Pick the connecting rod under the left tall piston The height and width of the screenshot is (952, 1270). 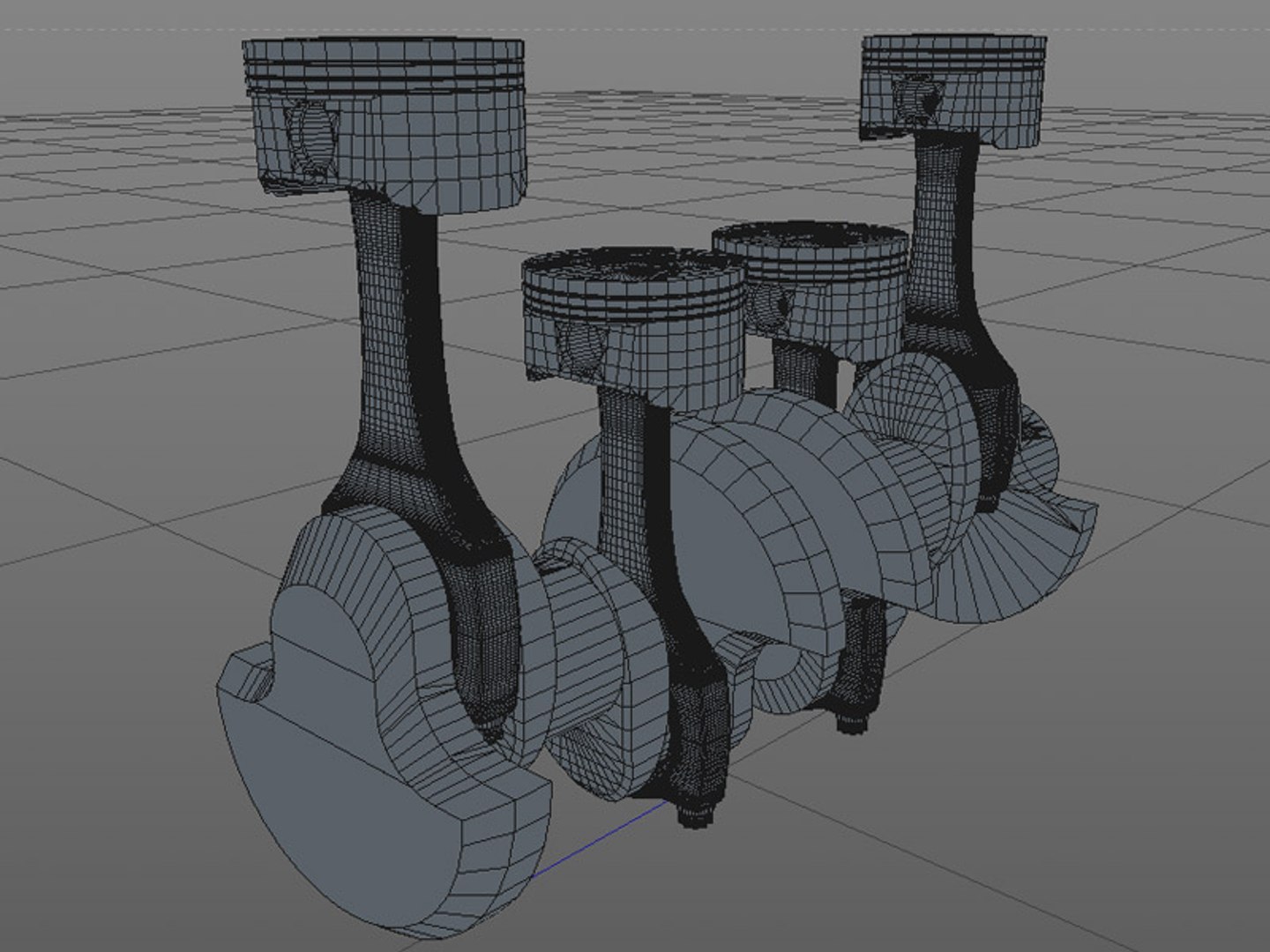[x=422, y=458]
